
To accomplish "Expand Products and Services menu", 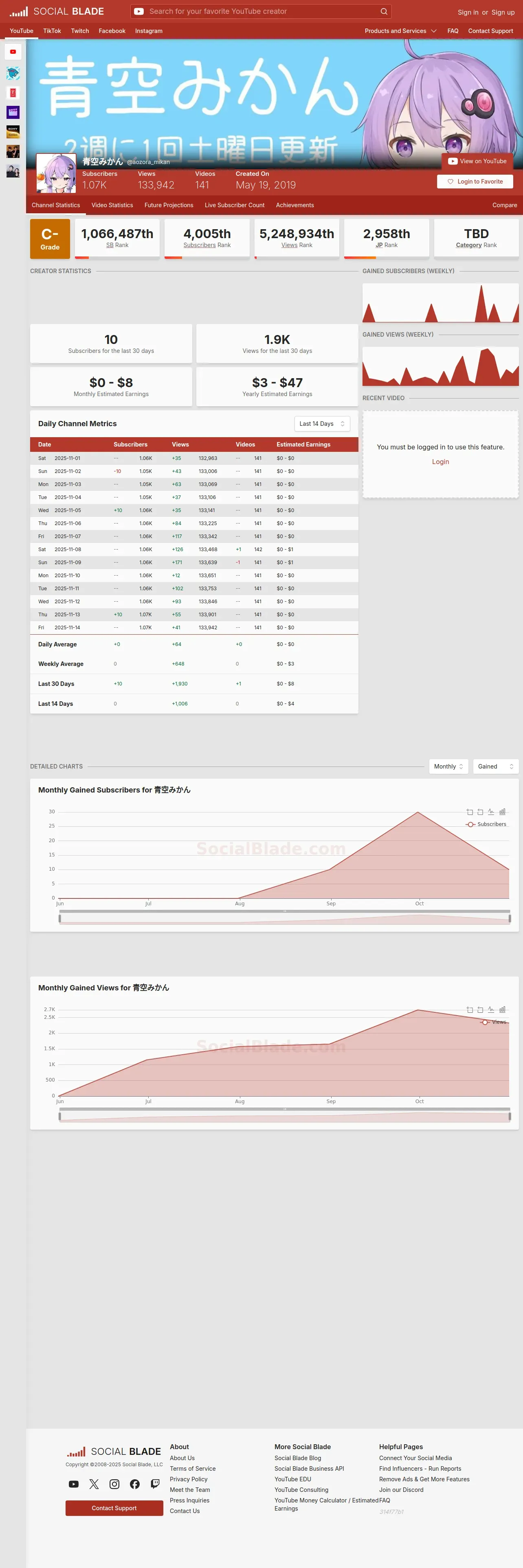I will coord(401,31).
